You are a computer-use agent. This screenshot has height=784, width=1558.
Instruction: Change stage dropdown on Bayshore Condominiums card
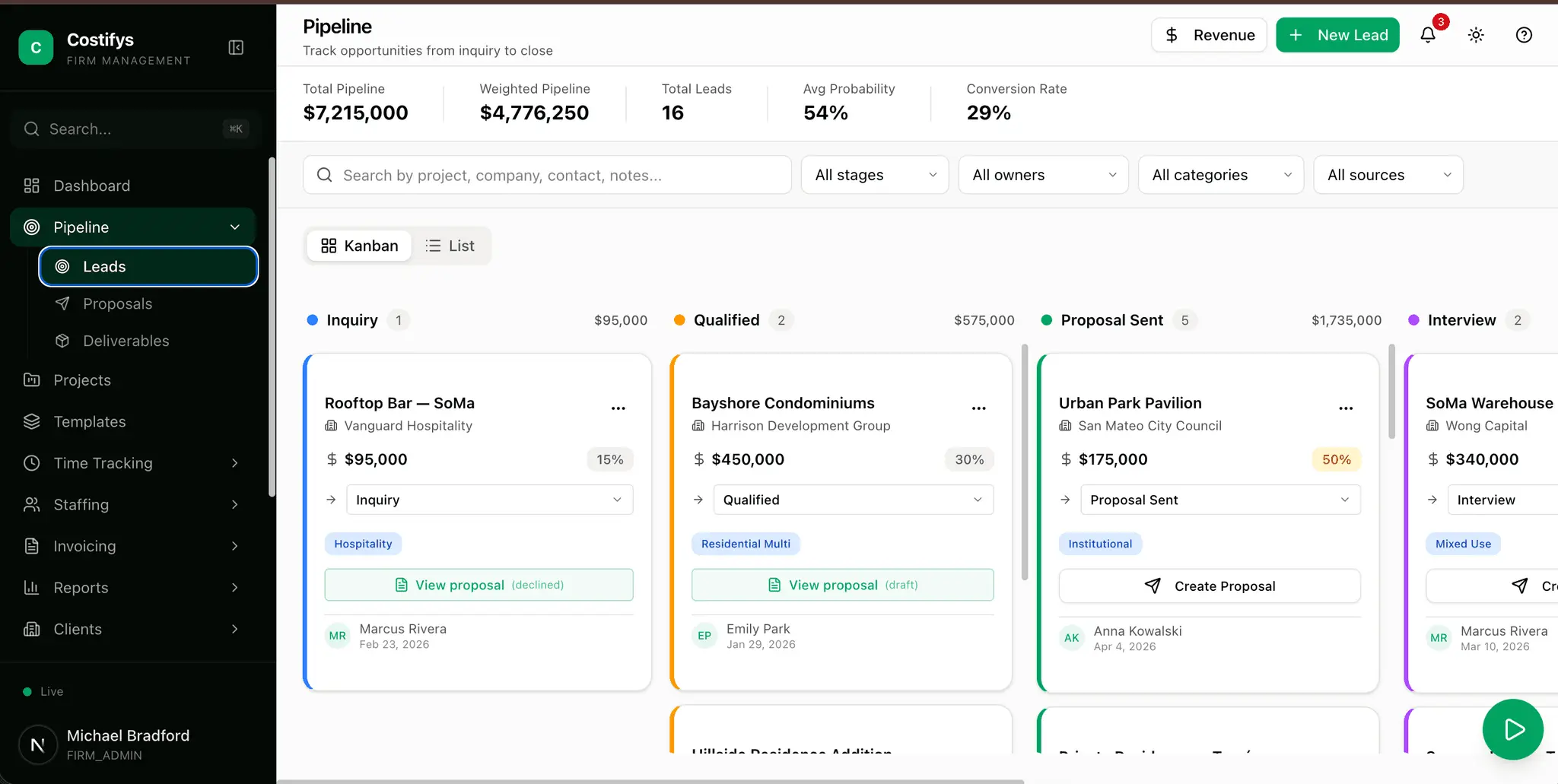[x=854, y=500]
